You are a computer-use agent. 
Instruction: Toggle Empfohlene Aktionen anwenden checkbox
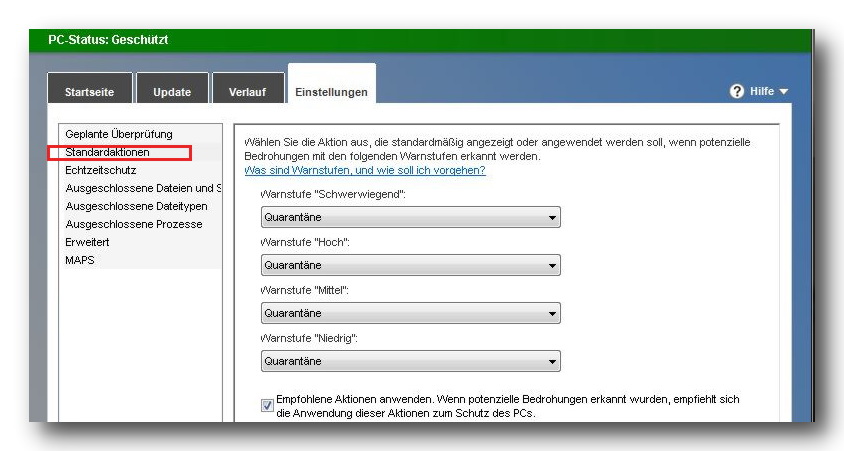(x=267, y=405)
